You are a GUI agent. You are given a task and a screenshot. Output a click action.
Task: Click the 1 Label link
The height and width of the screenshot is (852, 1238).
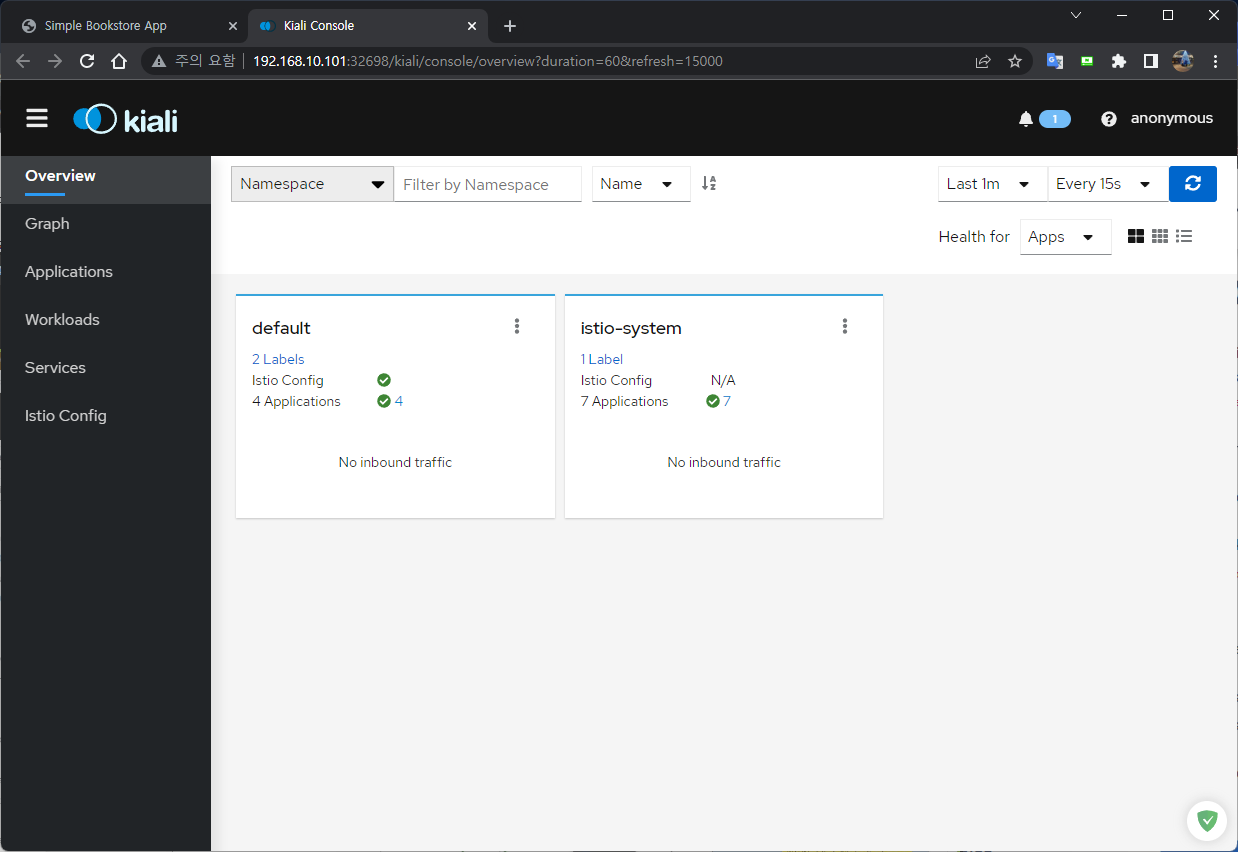tap(602, 359)
